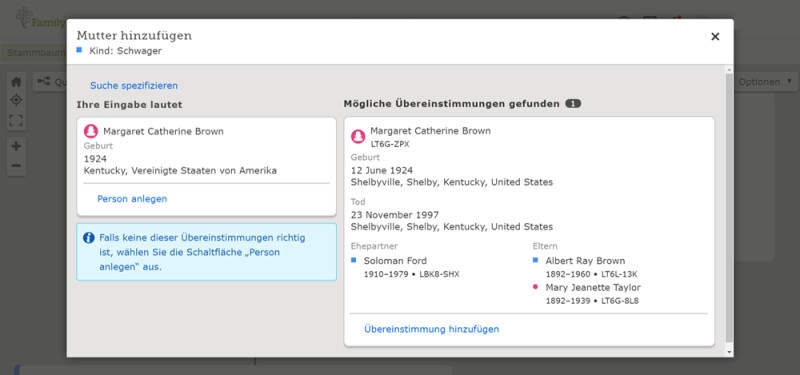
Task: Click Person anlegen link
Action: pos(132,199)
